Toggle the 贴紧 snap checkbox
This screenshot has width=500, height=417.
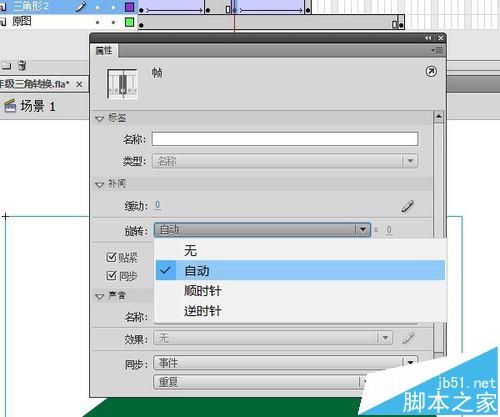tap(111, 257)
